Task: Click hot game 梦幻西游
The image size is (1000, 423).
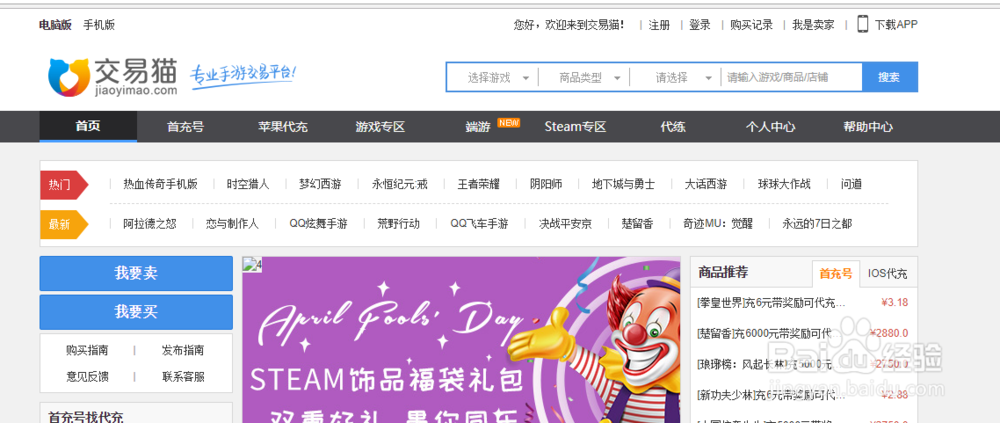Action: pyautogui.click(x=320, y=184)
